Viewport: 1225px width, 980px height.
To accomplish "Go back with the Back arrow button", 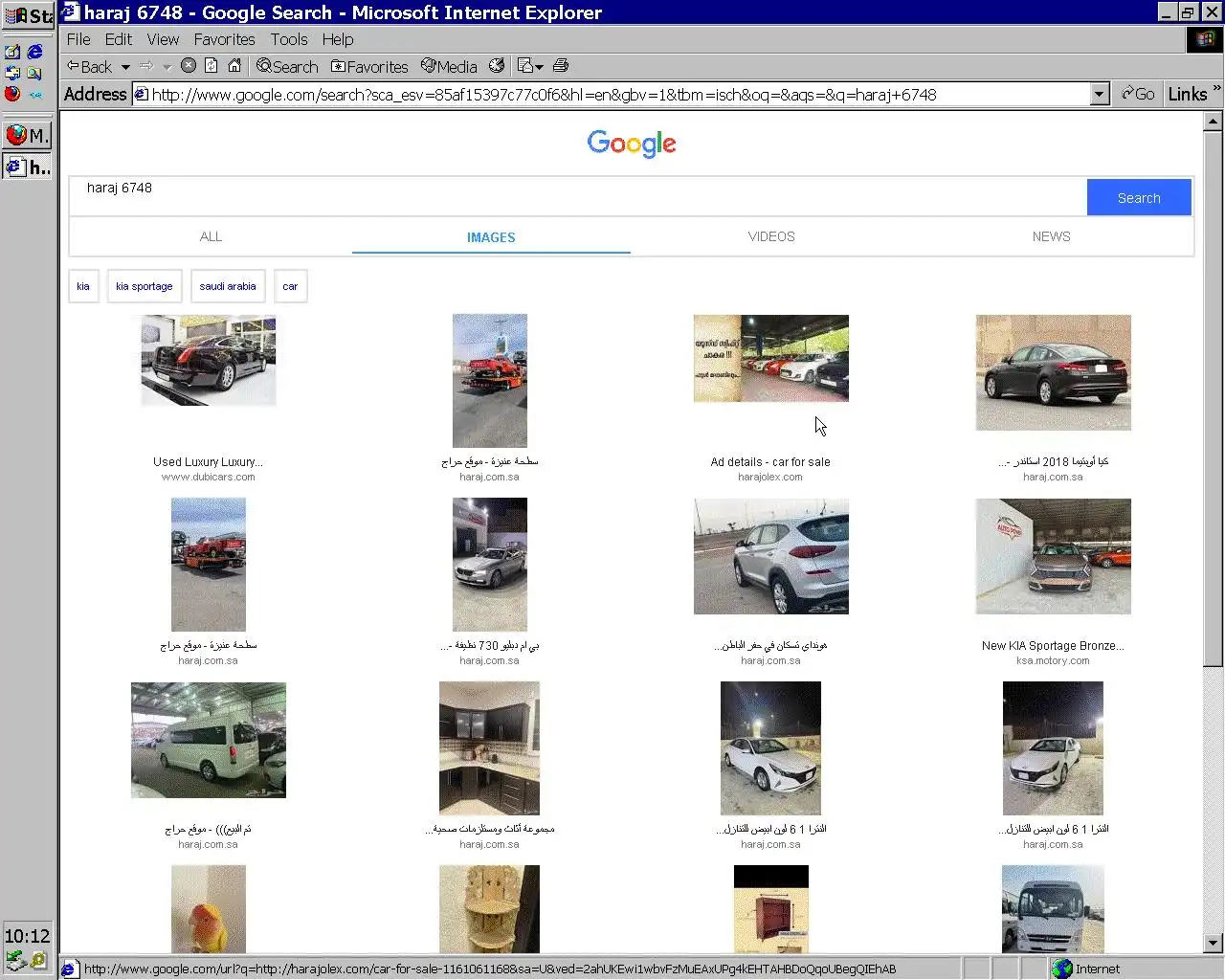I will (x=89, y=66).
